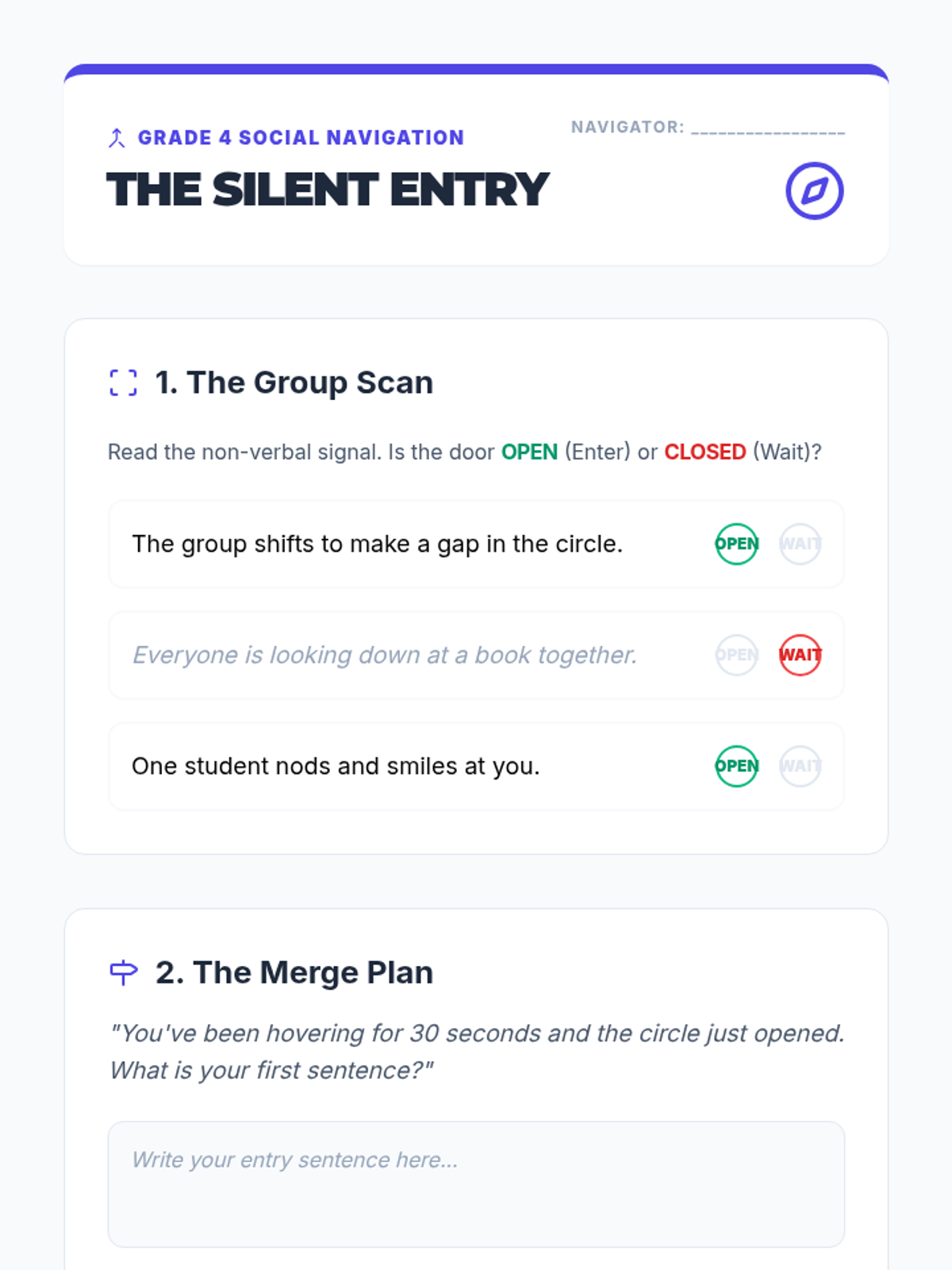Click the '2. The Merge Plan' heading
Image resolution: width=952 pixels, height=1270 pixels.
click(x=294, y=972)
